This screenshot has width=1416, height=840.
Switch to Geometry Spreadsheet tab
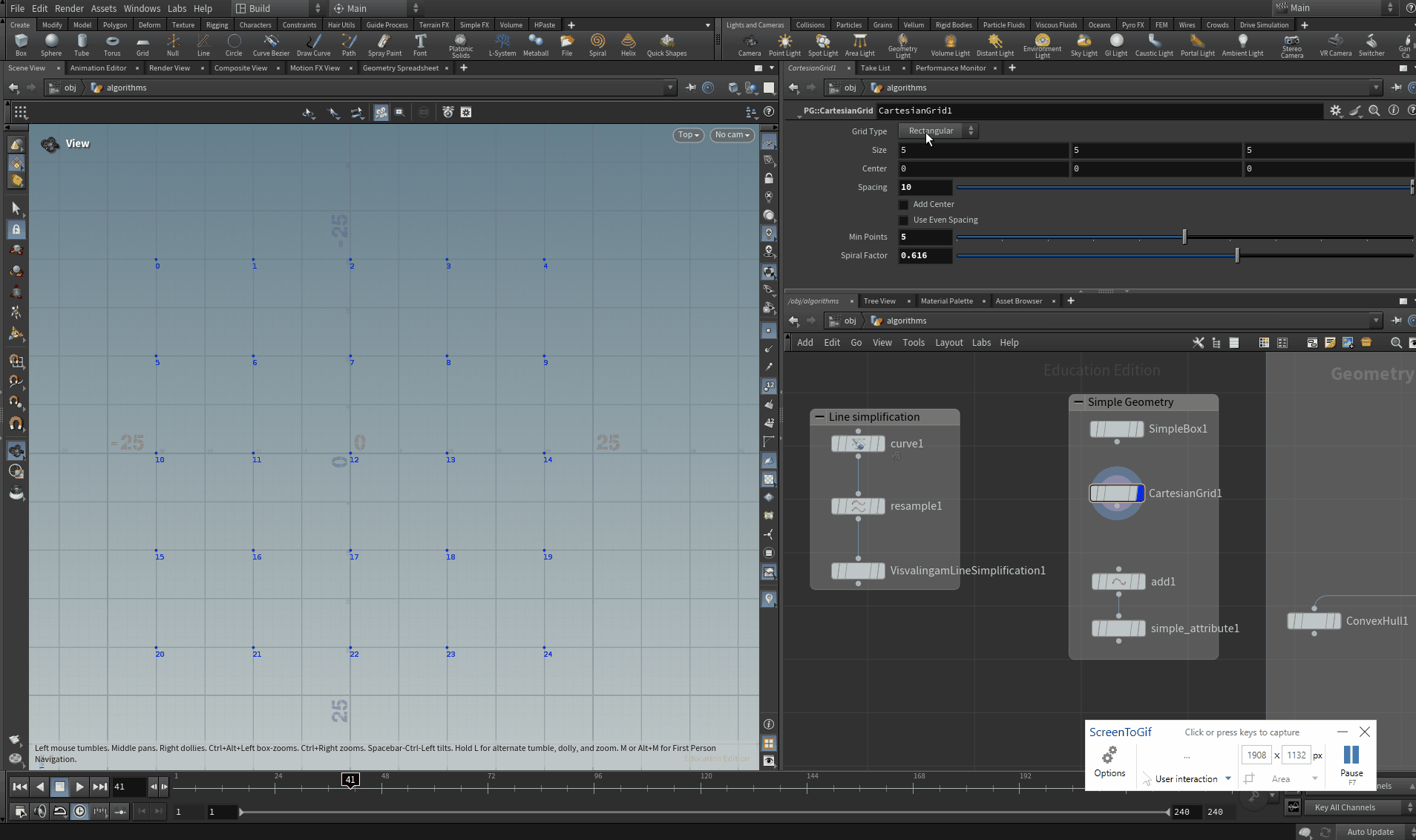pos(401,68)
